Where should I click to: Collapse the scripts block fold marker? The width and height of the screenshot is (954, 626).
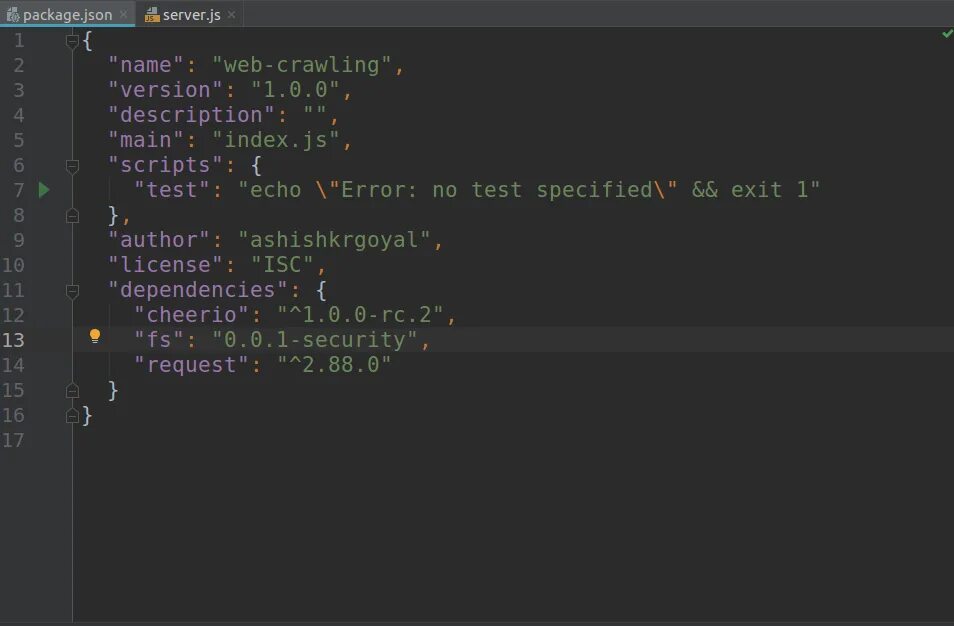(x=72, y=165)
